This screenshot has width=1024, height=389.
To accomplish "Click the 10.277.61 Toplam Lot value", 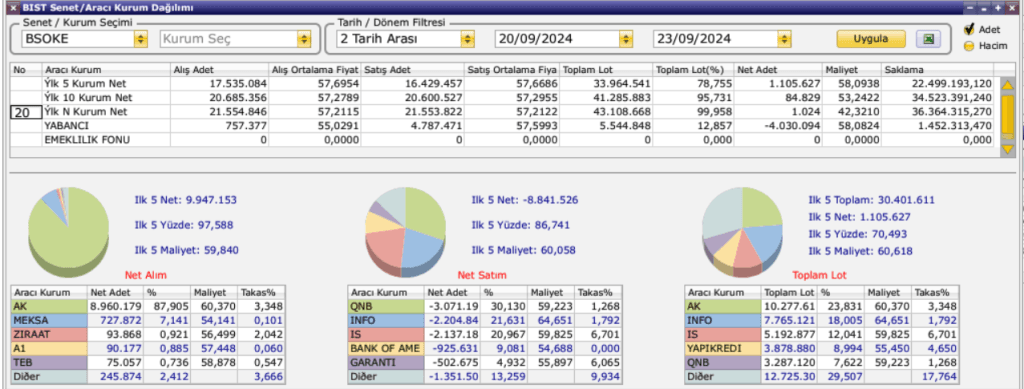I will point(790,307).
